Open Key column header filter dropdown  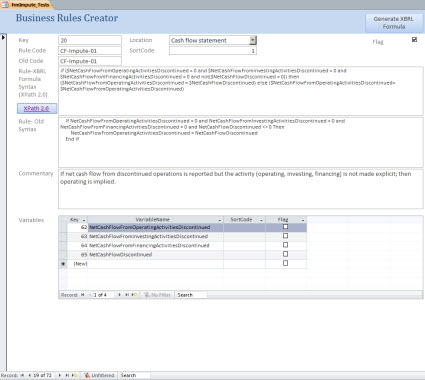[x=84, y=220]
